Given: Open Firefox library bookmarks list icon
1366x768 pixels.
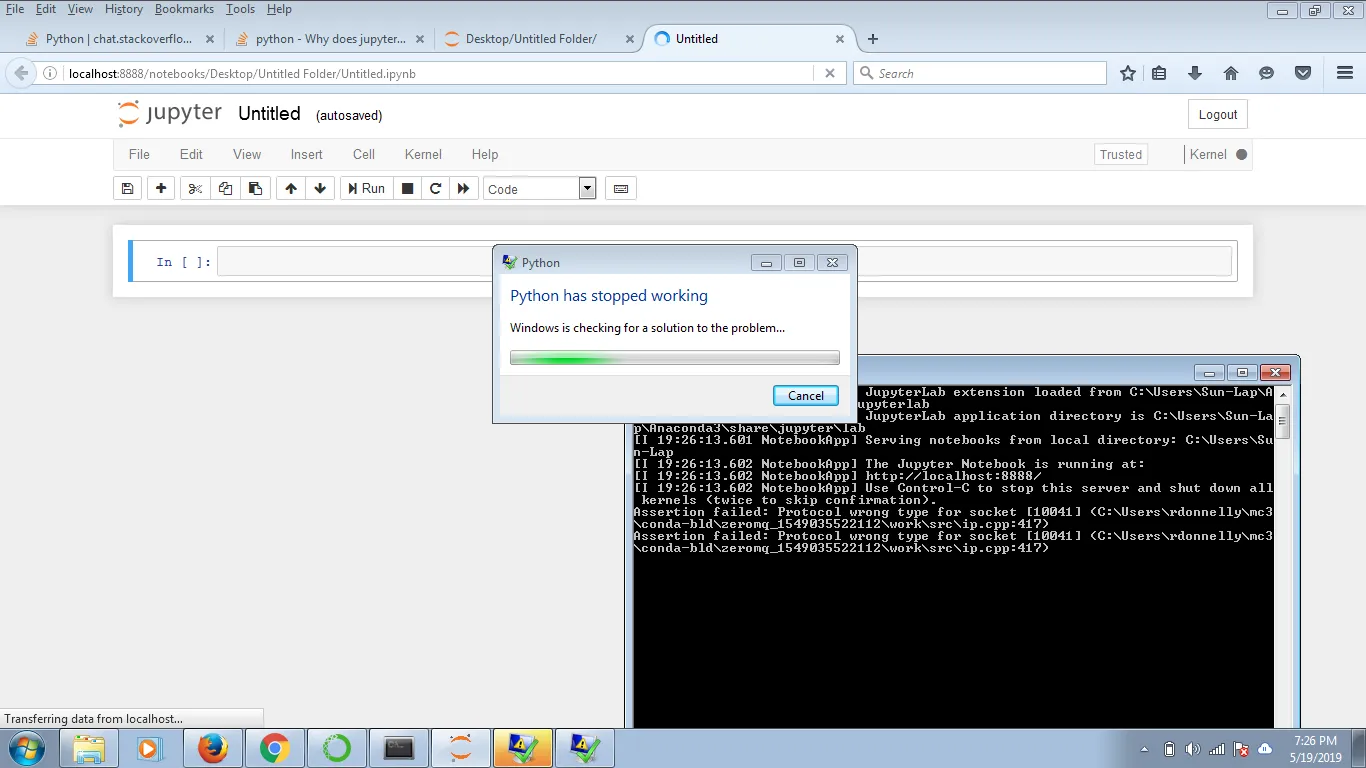Looking at the screenshot, I should pyautogui.click(x=1159, y=73).
